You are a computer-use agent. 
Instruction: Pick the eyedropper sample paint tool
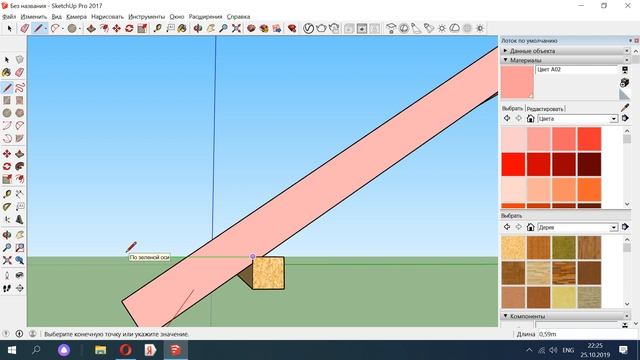pyautogui.click(x=624, y=108)
